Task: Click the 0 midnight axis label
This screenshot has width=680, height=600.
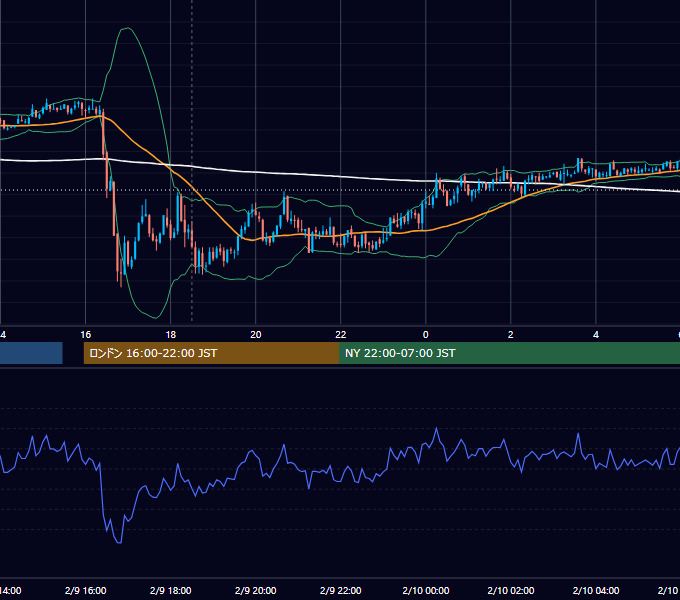Action: (425, 335)
